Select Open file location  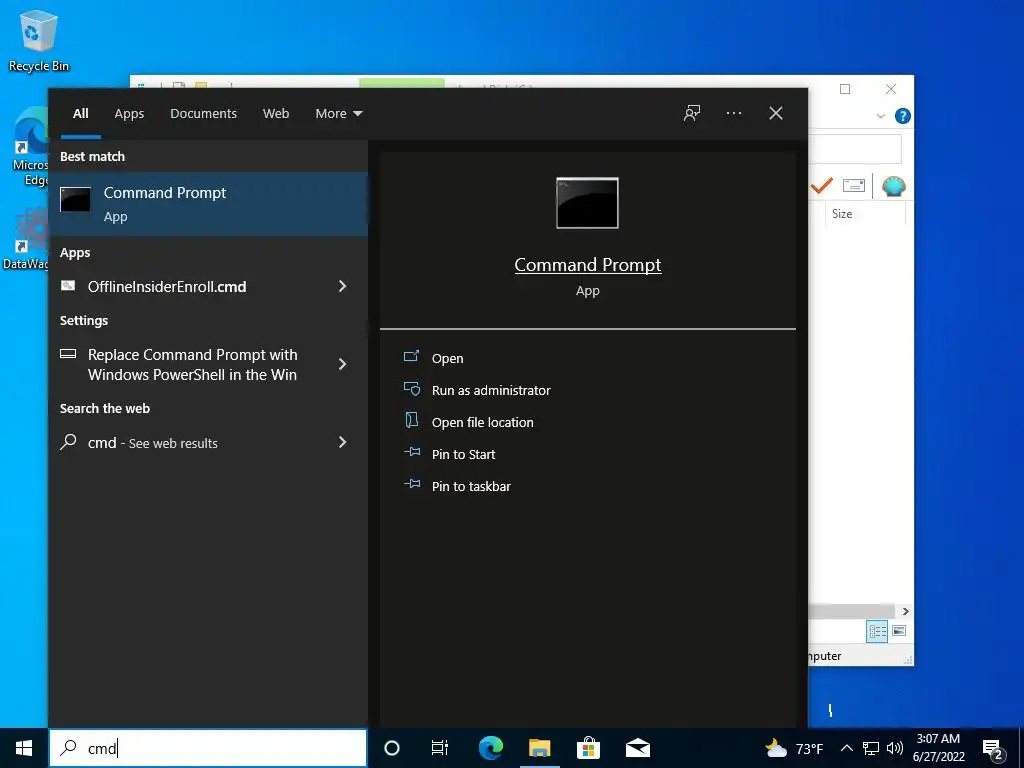[482, 422]
